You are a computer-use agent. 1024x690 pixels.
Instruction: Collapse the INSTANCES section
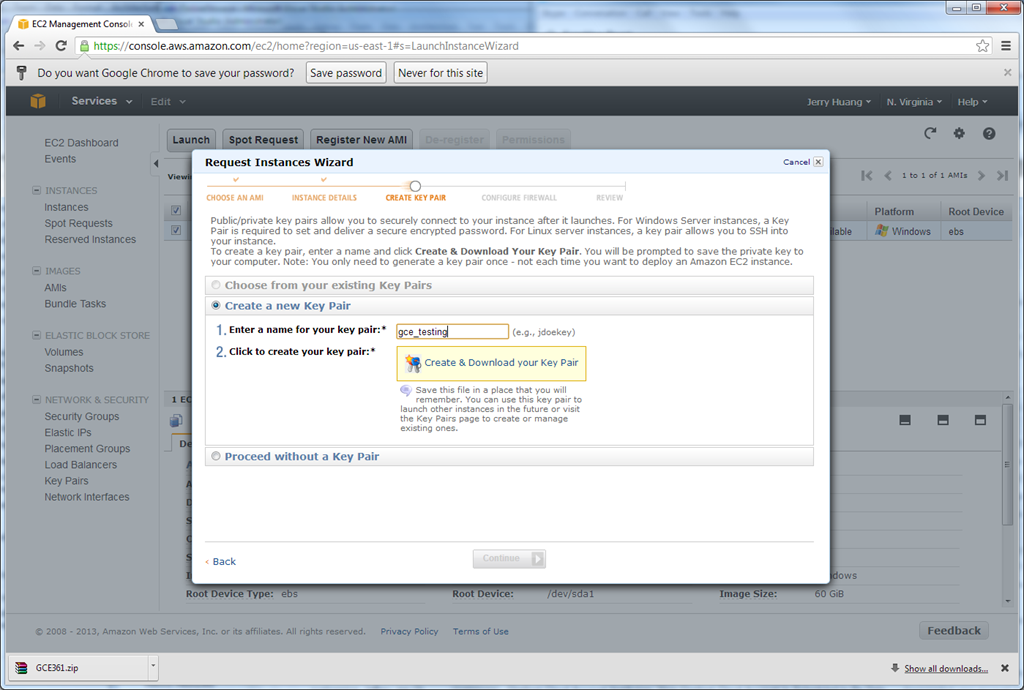click(x=37, y=190)
